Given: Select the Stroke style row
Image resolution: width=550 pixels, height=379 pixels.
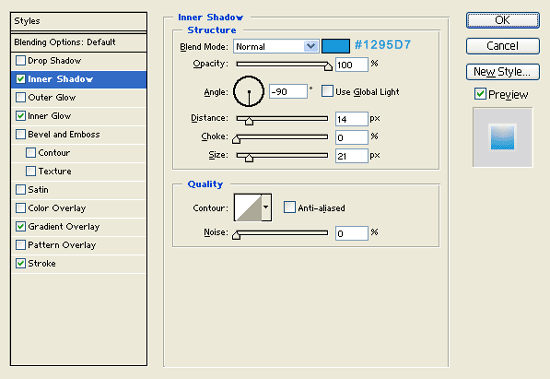Looking at the screenshot, I should point(79,264).
